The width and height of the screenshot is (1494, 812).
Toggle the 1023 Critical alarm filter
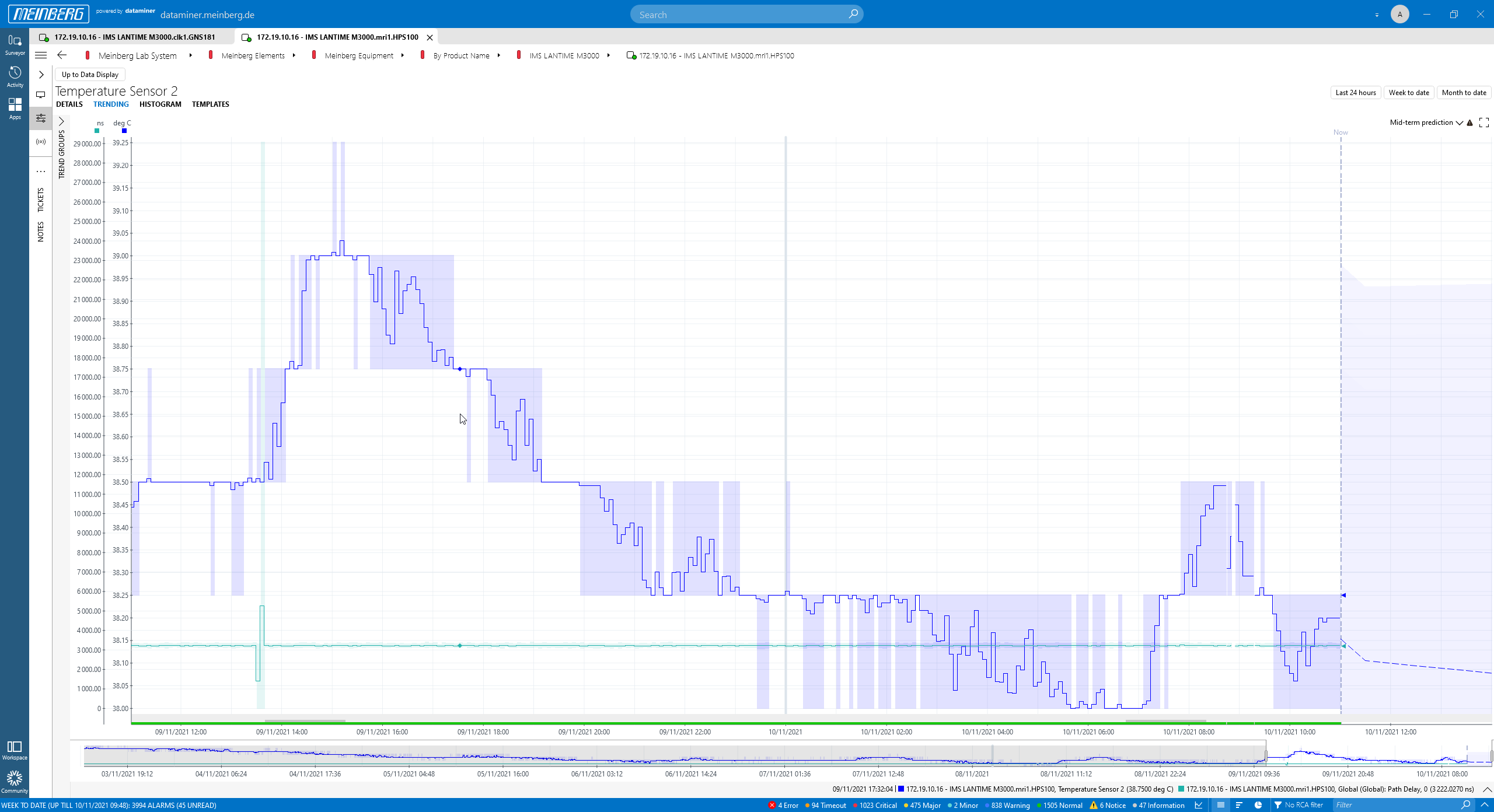point(875,806)
